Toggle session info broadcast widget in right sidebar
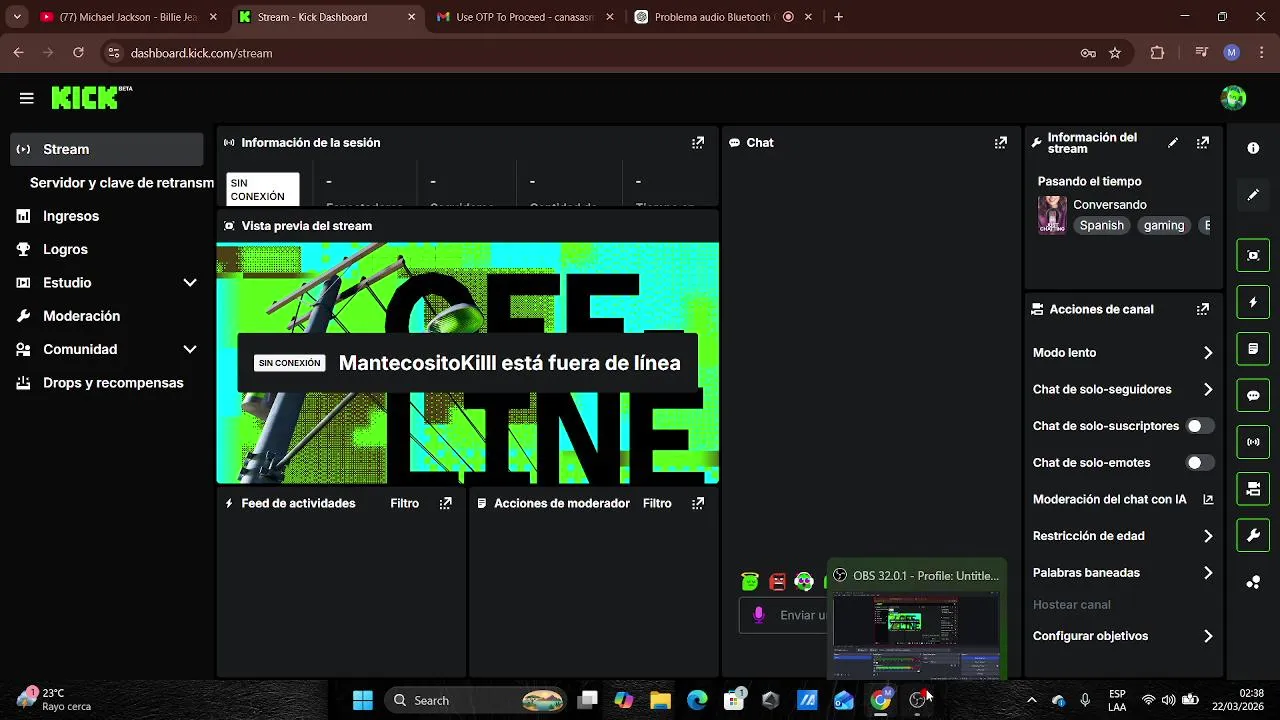The width and height of the screenshot is (1280, 720). pyautogui.click(x=1253, y=442)
